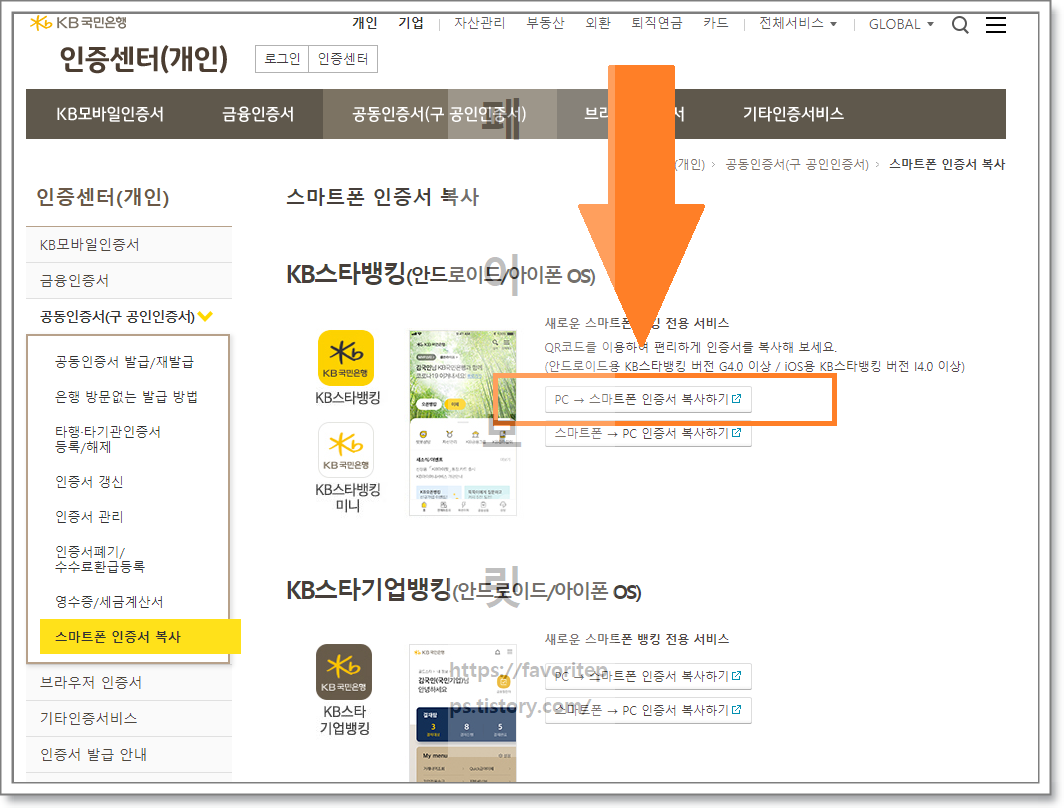Open sidebar item 공동인증서 발급/재발급

point(124,362)
